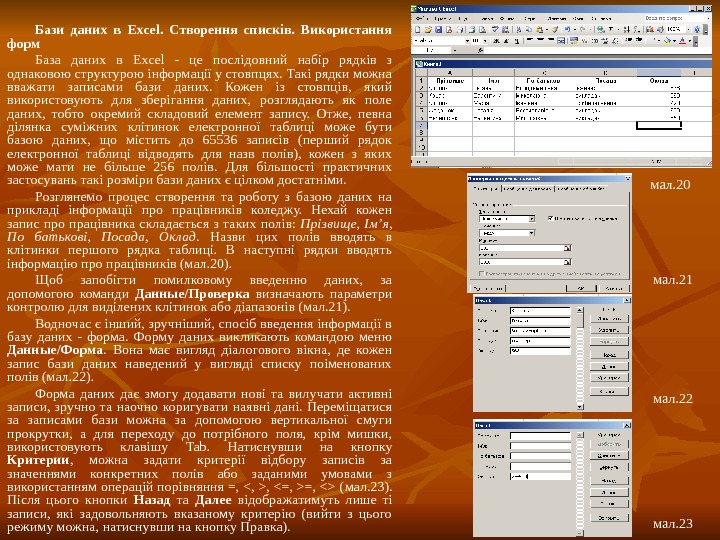
Task: Click the Undo arrow icon
Action: tap(568, 29)
